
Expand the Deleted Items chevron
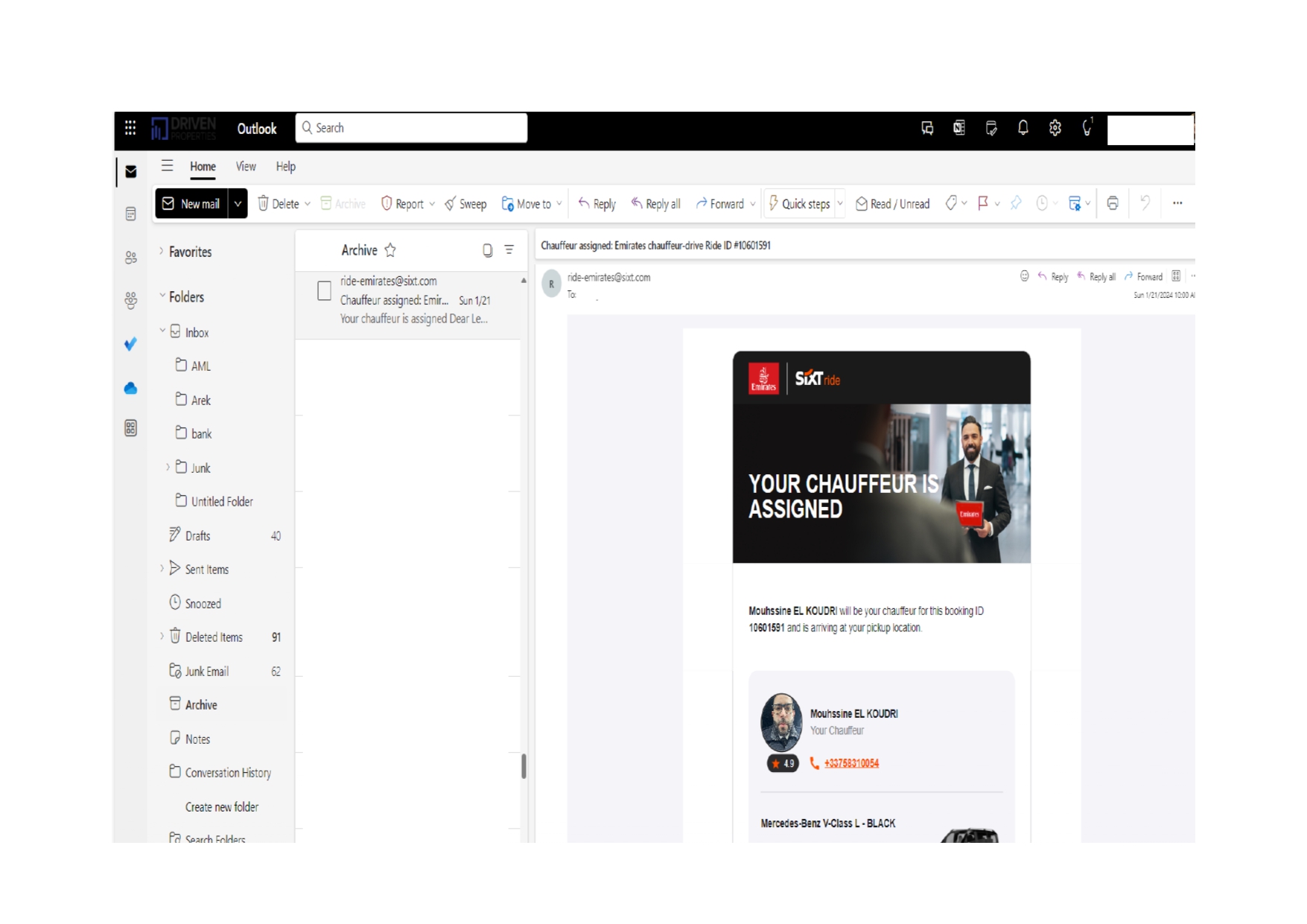coord(162,637)
